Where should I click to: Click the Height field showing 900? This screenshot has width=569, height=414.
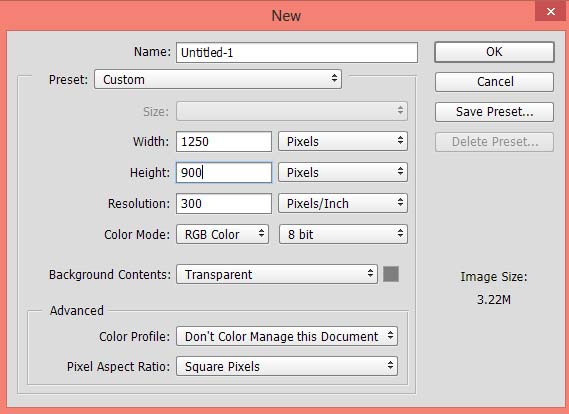(x=224, y=172)
